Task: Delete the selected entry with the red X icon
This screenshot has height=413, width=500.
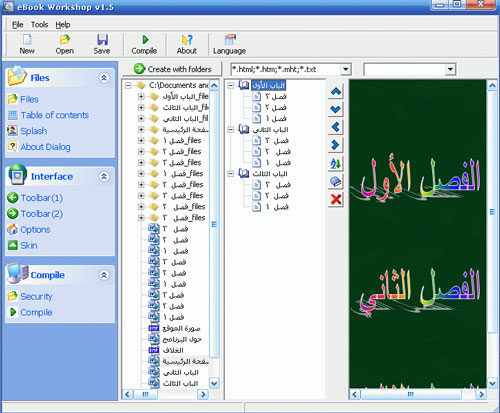Action: click(x=336, y=199)
